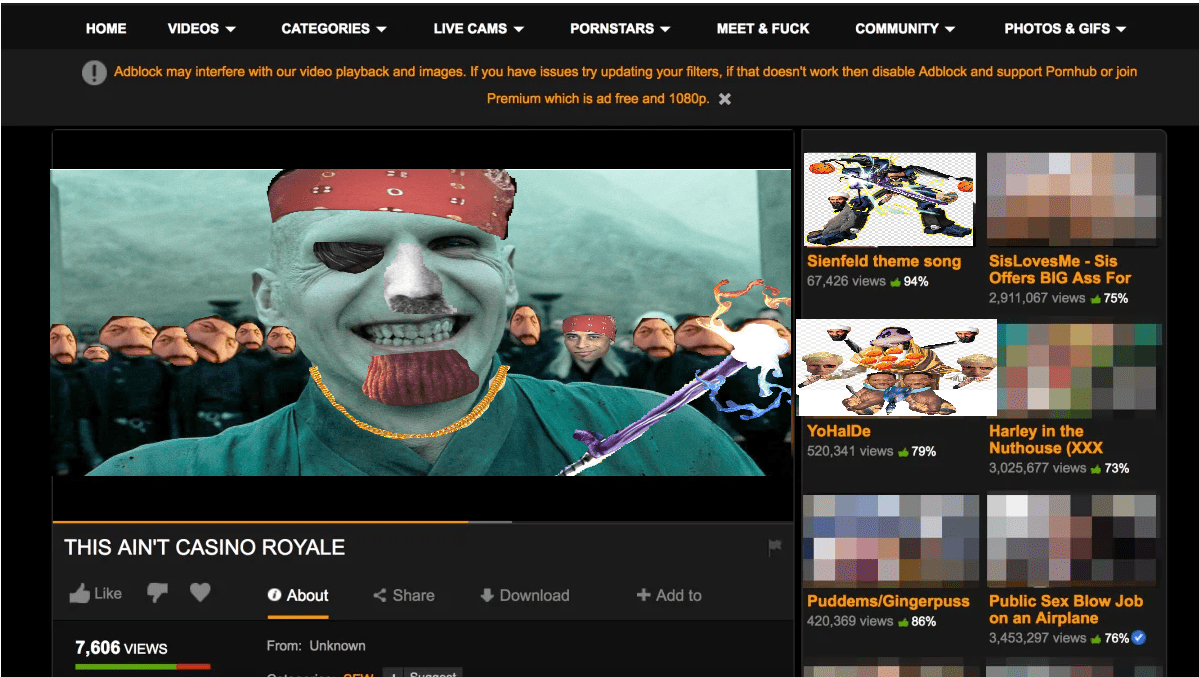Screen dimensions: 1199x677
Task: Click the 67,426 views text
Action: point(846,281)
